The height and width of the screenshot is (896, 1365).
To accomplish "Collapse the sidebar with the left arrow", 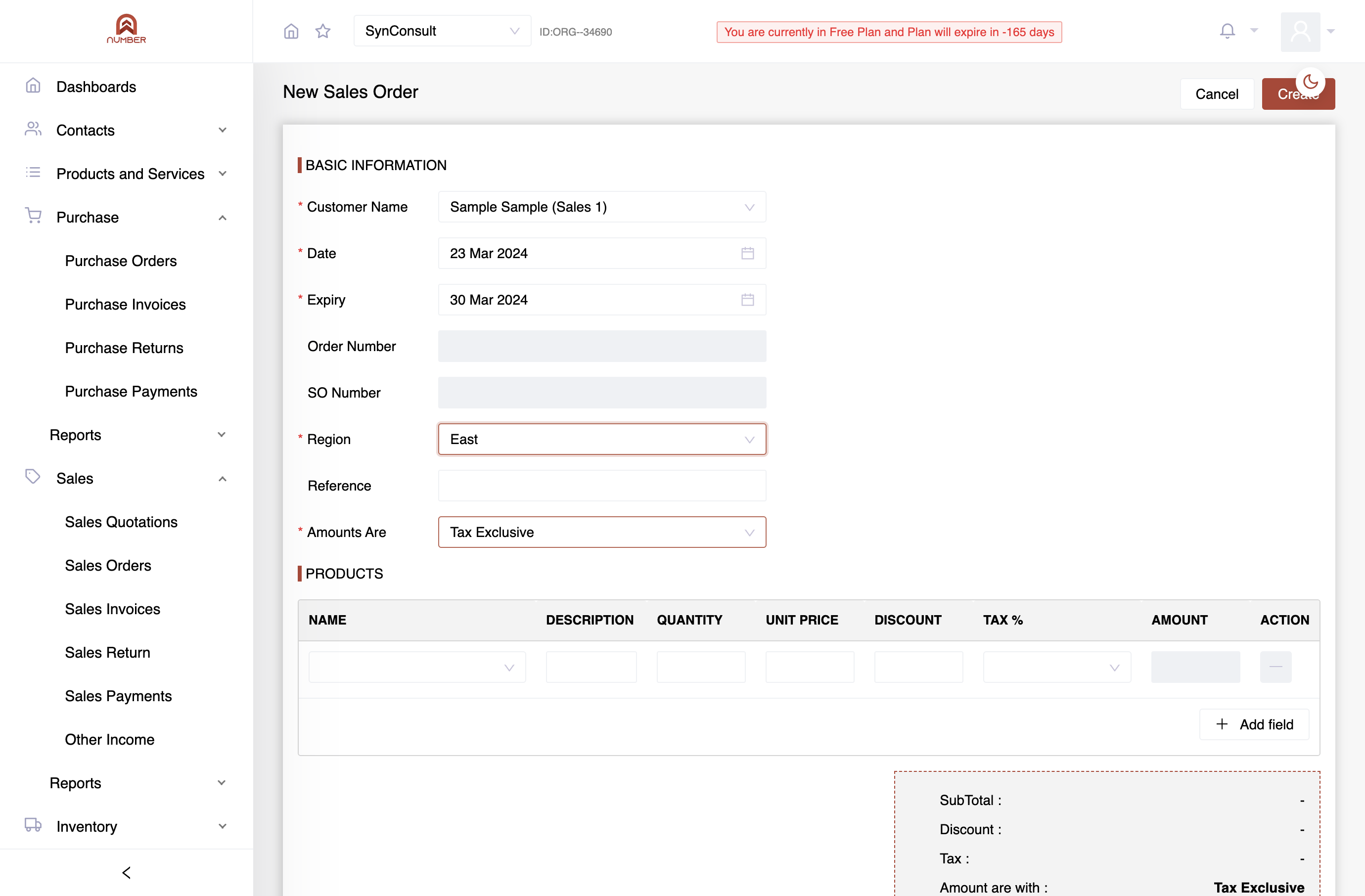I will pos(126,872).
